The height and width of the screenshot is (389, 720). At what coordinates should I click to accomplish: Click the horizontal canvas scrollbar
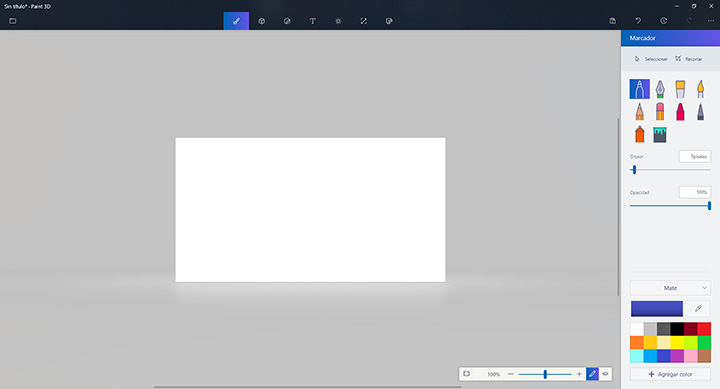coord(308,387)
